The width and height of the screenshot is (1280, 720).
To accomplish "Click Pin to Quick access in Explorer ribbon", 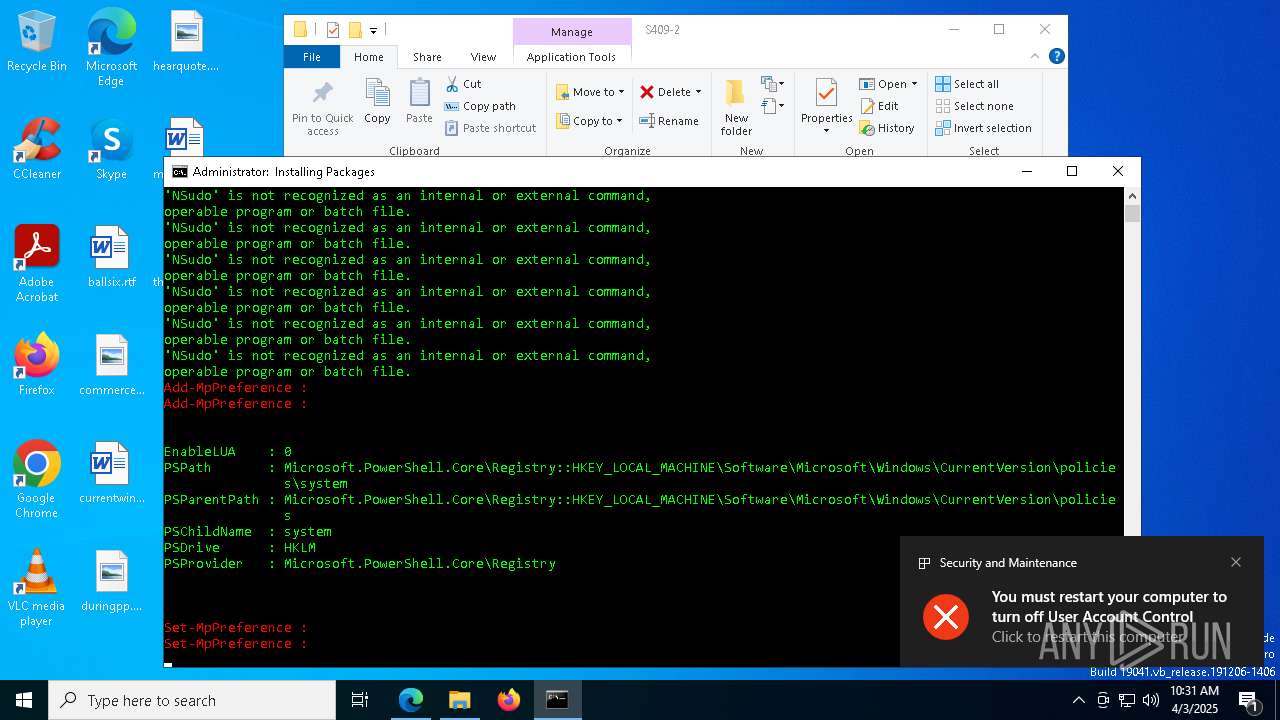I will point(322,108).
